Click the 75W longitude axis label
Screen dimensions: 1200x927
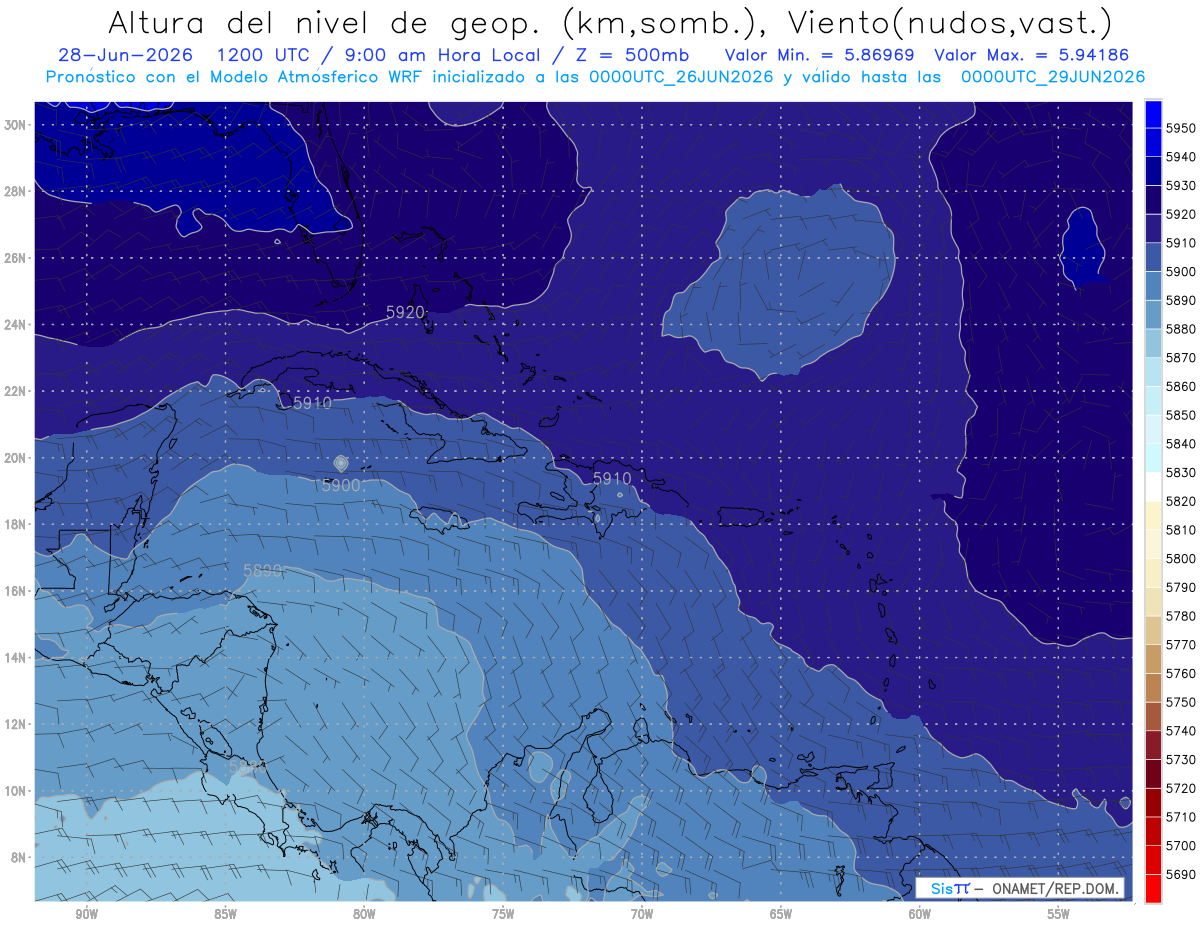(503, 915)
